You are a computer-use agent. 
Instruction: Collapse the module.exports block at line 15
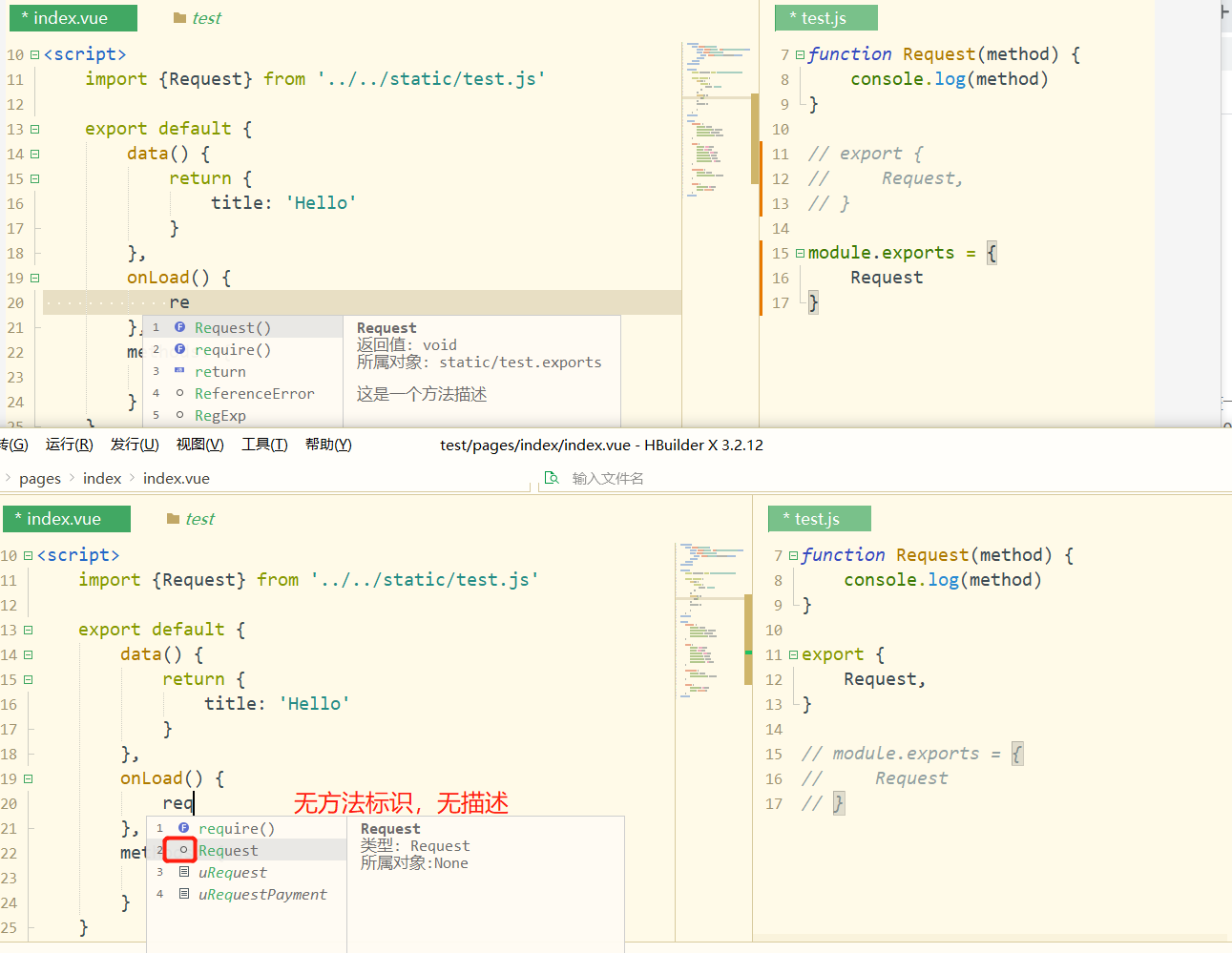click(x=800, y=253)
